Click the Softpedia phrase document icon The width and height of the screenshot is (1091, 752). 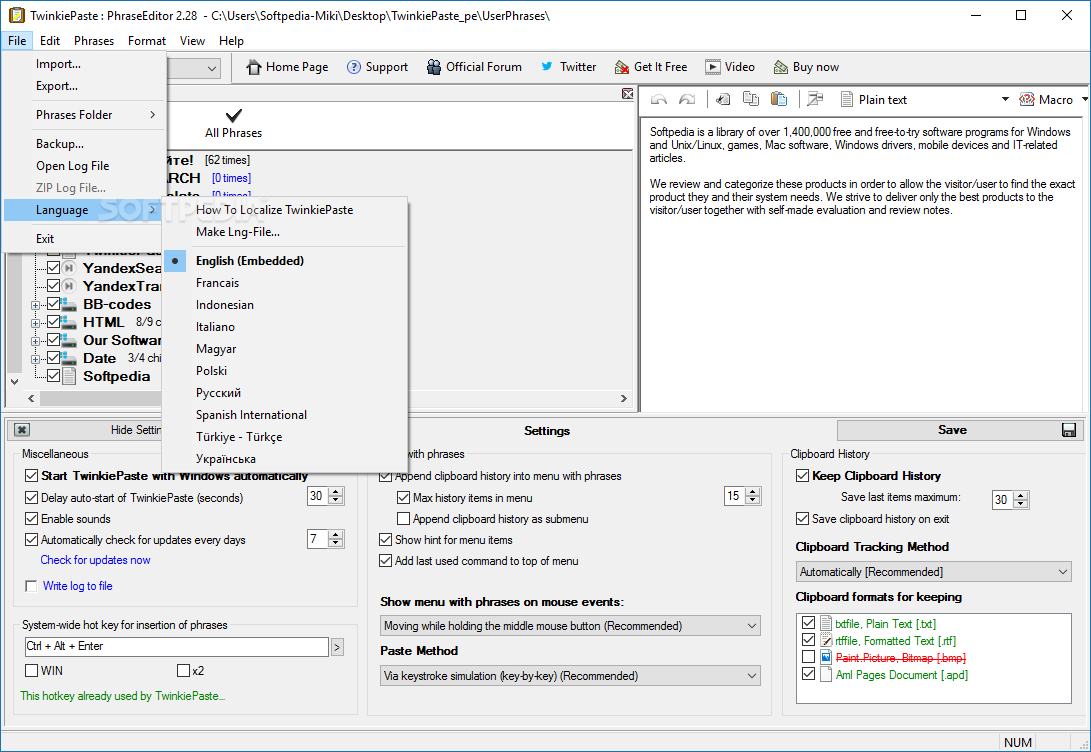tap(69, 376)
